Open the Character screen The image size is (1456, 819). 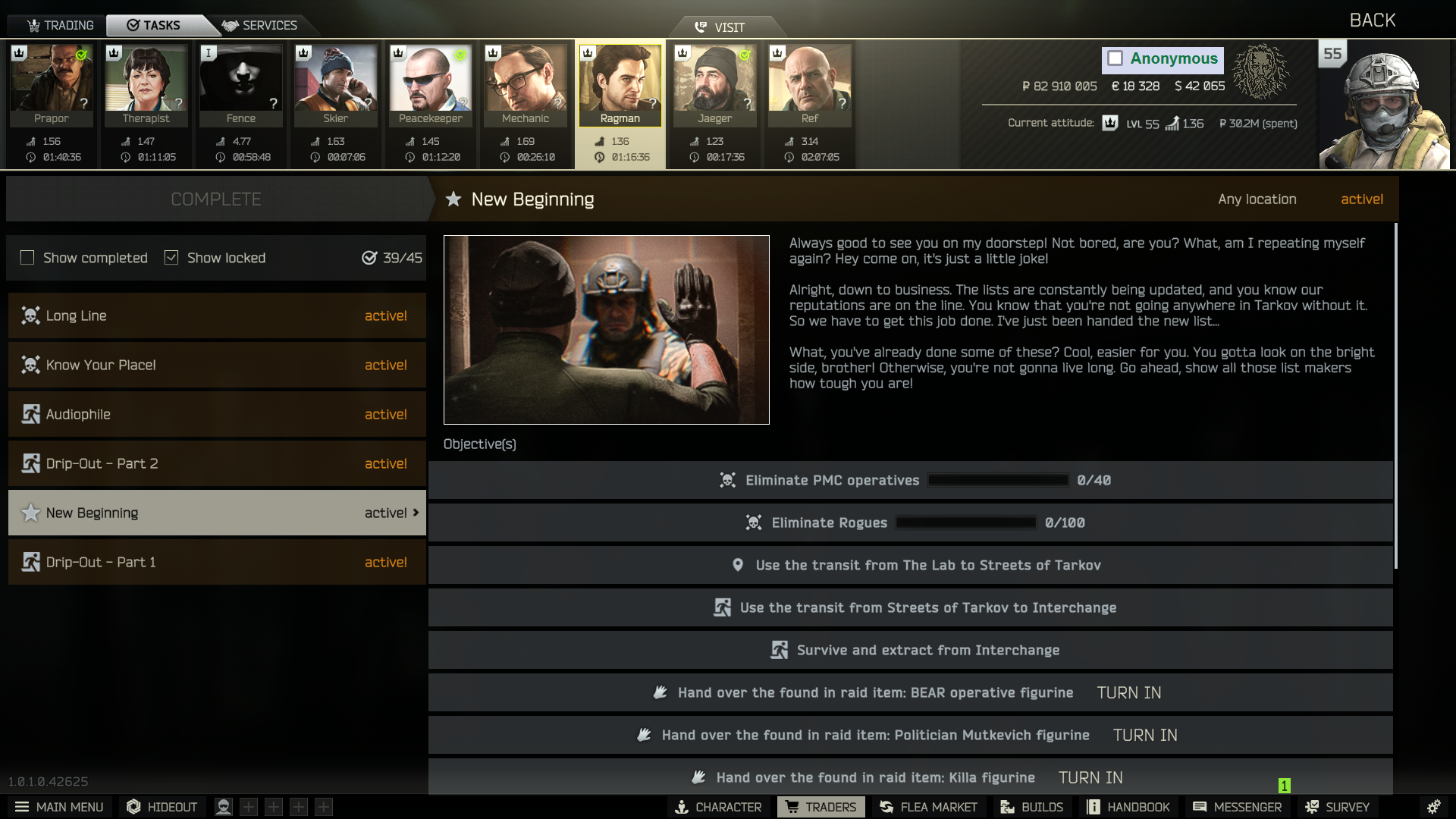coord(718,807)
